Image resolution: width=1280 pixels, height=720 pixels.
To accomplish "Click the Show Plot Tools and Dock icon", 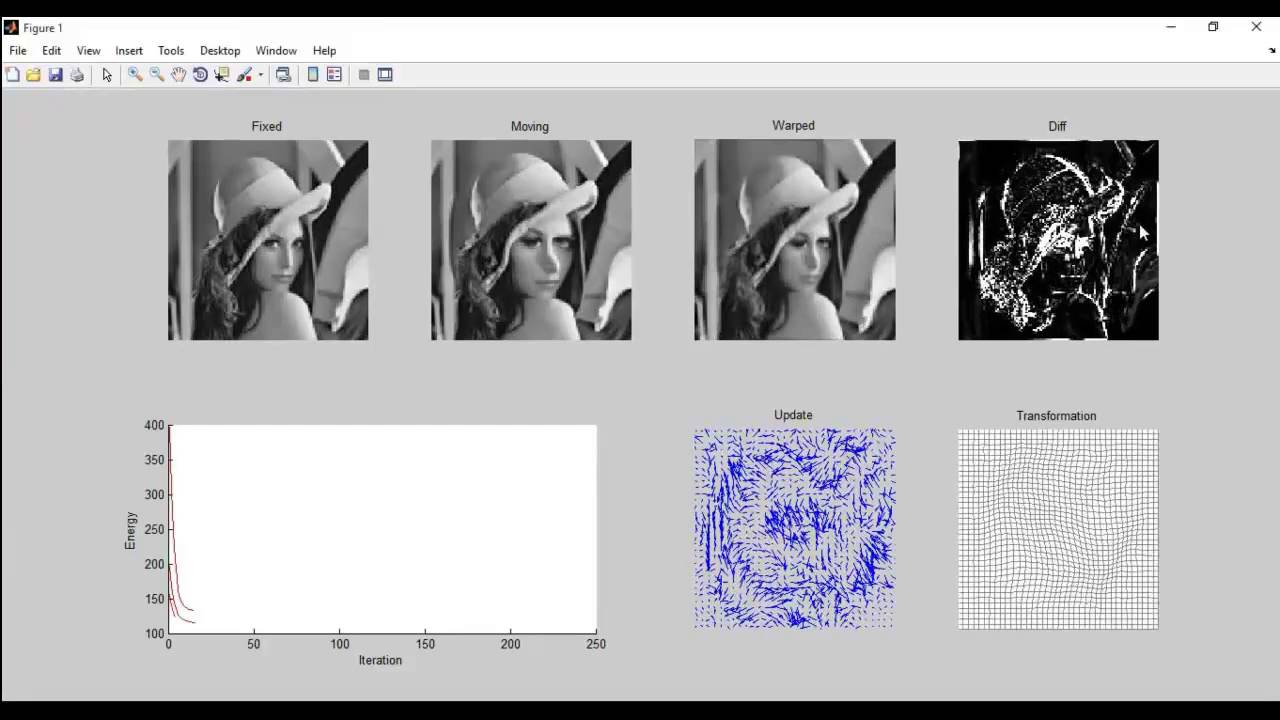I will 385,75.
